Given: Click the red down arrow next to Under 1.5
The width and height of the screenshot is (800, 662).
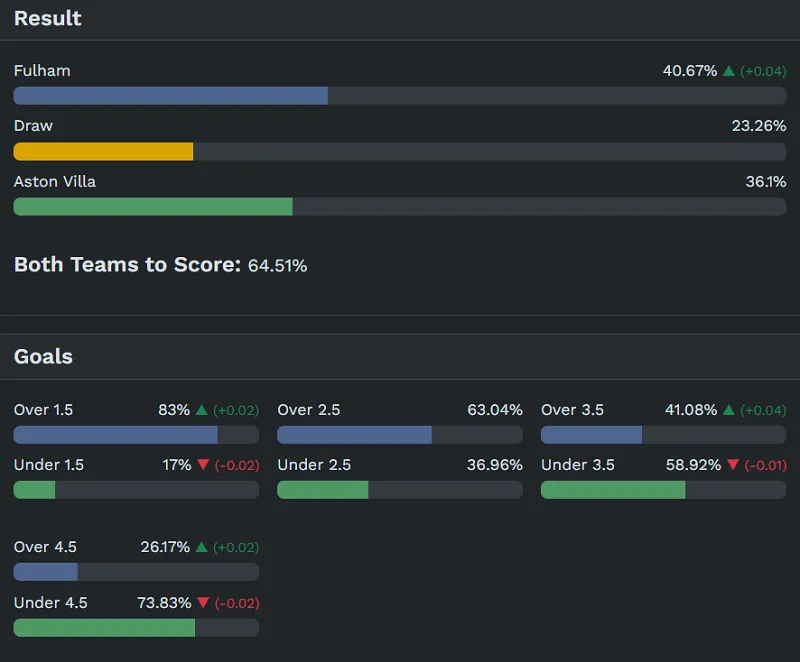Looking at the screenshot, I should tap(202, 466).
